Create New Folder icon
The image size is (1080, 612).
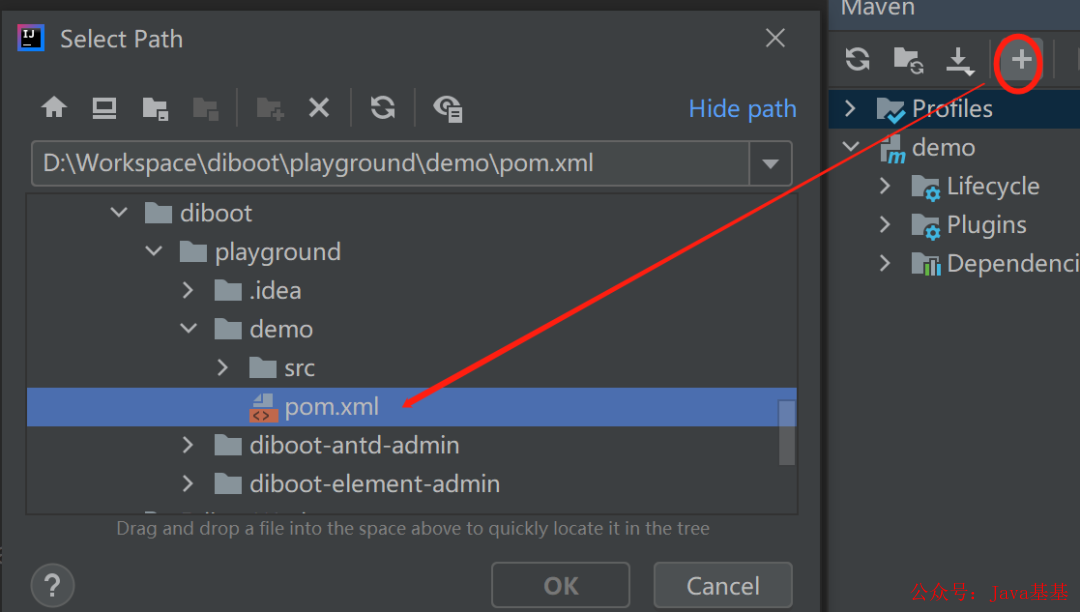(269, 109)
